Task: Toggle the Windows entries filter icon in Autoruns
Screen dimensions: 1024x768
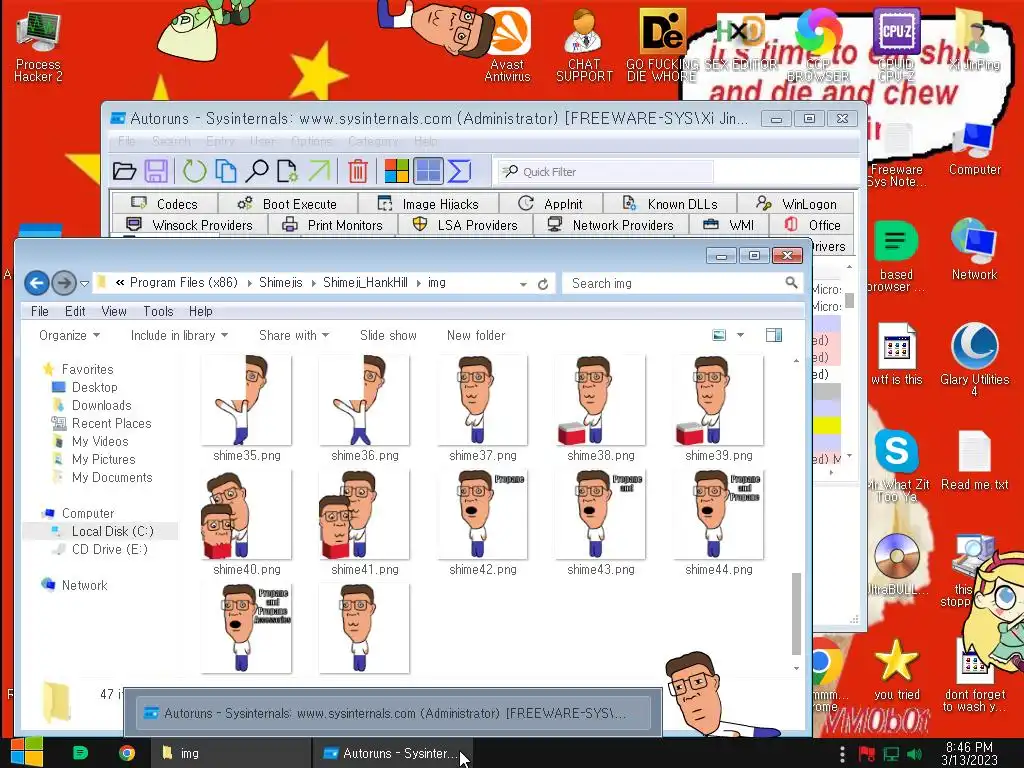Action: tap(396, 171)
